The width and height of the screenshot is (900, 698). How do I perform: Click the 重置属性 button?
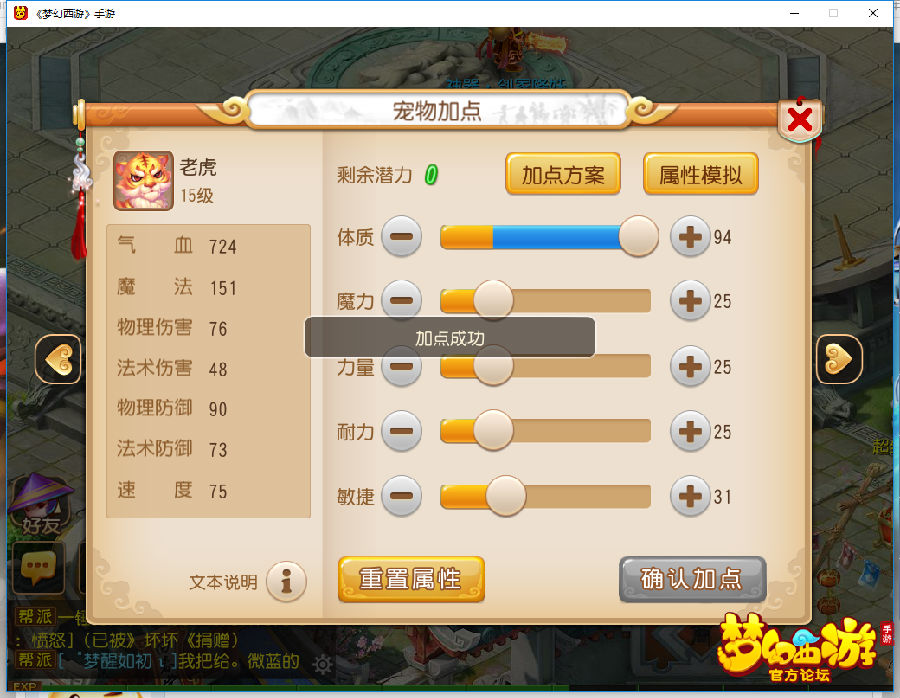pos(411,579)
